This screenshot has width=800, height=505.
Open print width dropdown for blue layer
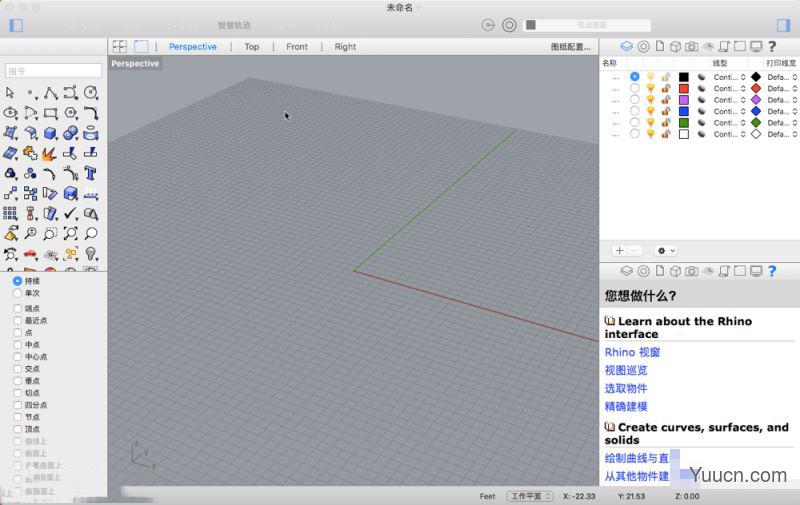[x=782, y=111]
